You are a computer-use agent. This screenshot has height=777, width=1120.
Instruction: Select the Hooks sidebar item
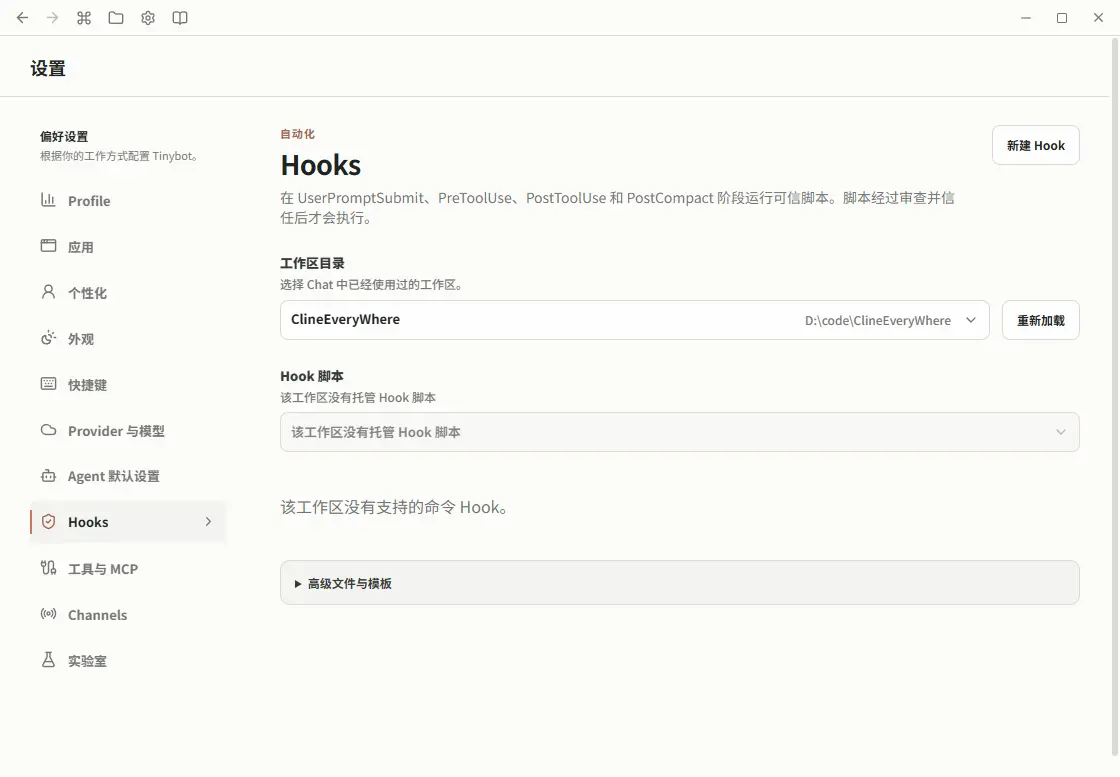(x=128, y=522)
